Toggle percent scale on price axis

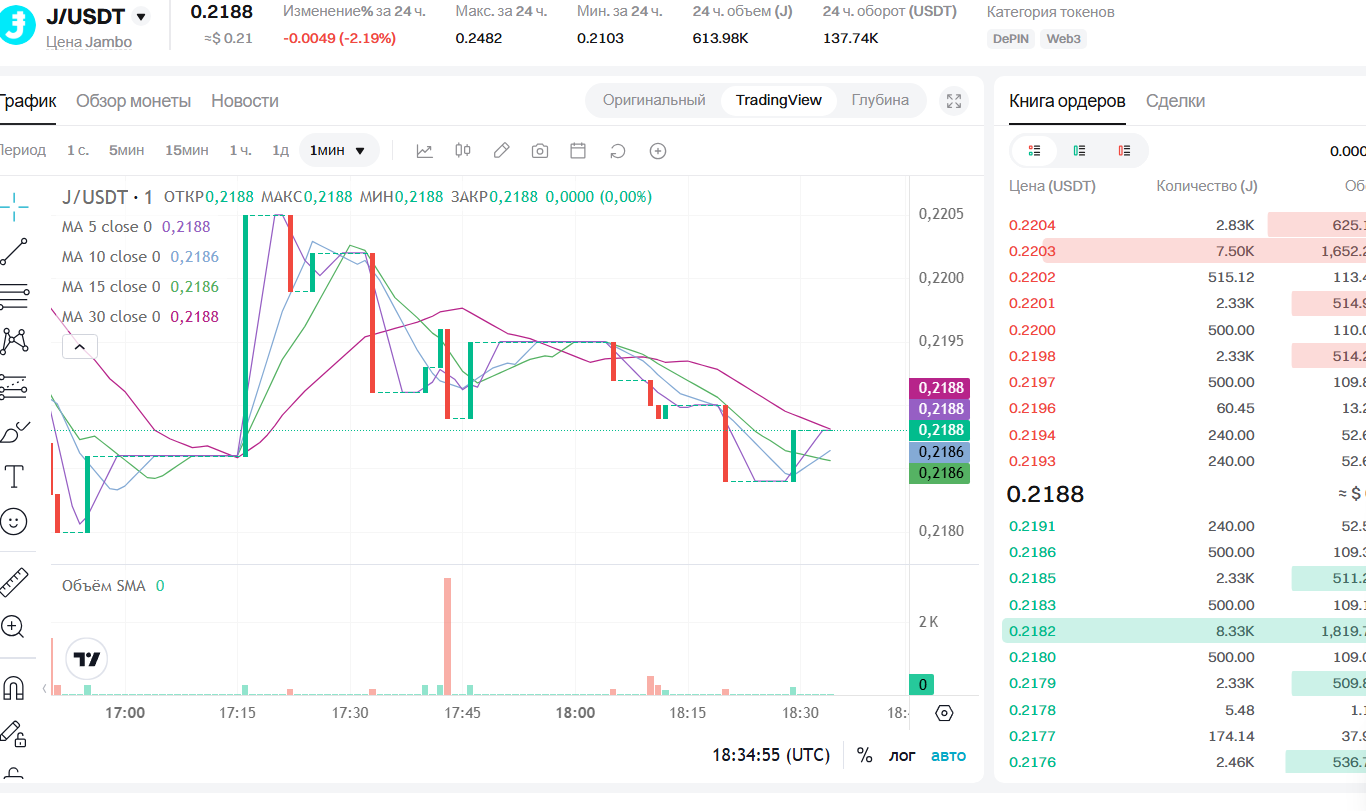pos(864,755)
